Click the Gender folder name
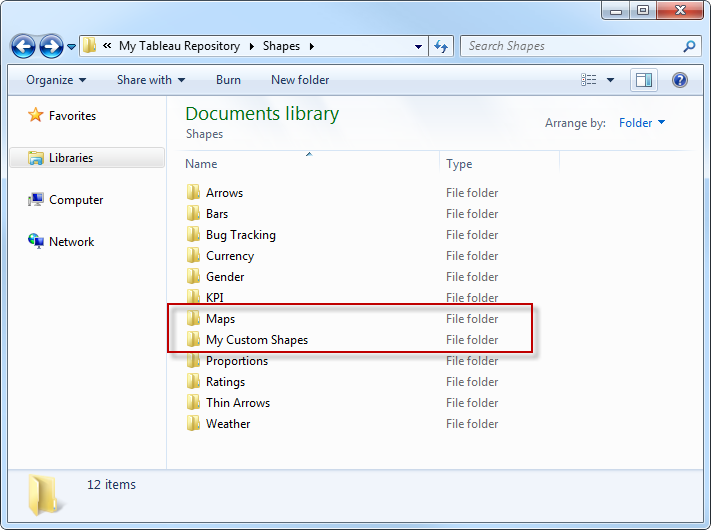The image size is (711, 530). 225,277
